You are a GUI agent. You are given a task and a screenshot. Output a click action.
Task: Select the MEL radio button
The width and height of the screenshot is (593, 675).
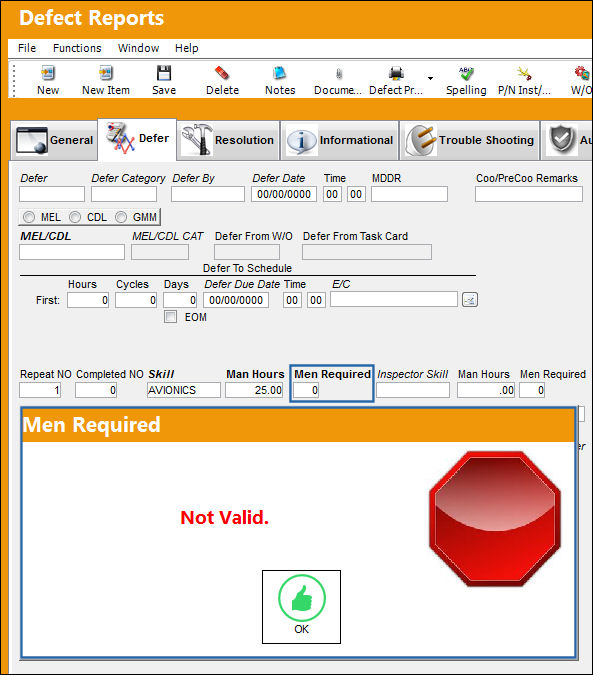click(x=29, y=217)
